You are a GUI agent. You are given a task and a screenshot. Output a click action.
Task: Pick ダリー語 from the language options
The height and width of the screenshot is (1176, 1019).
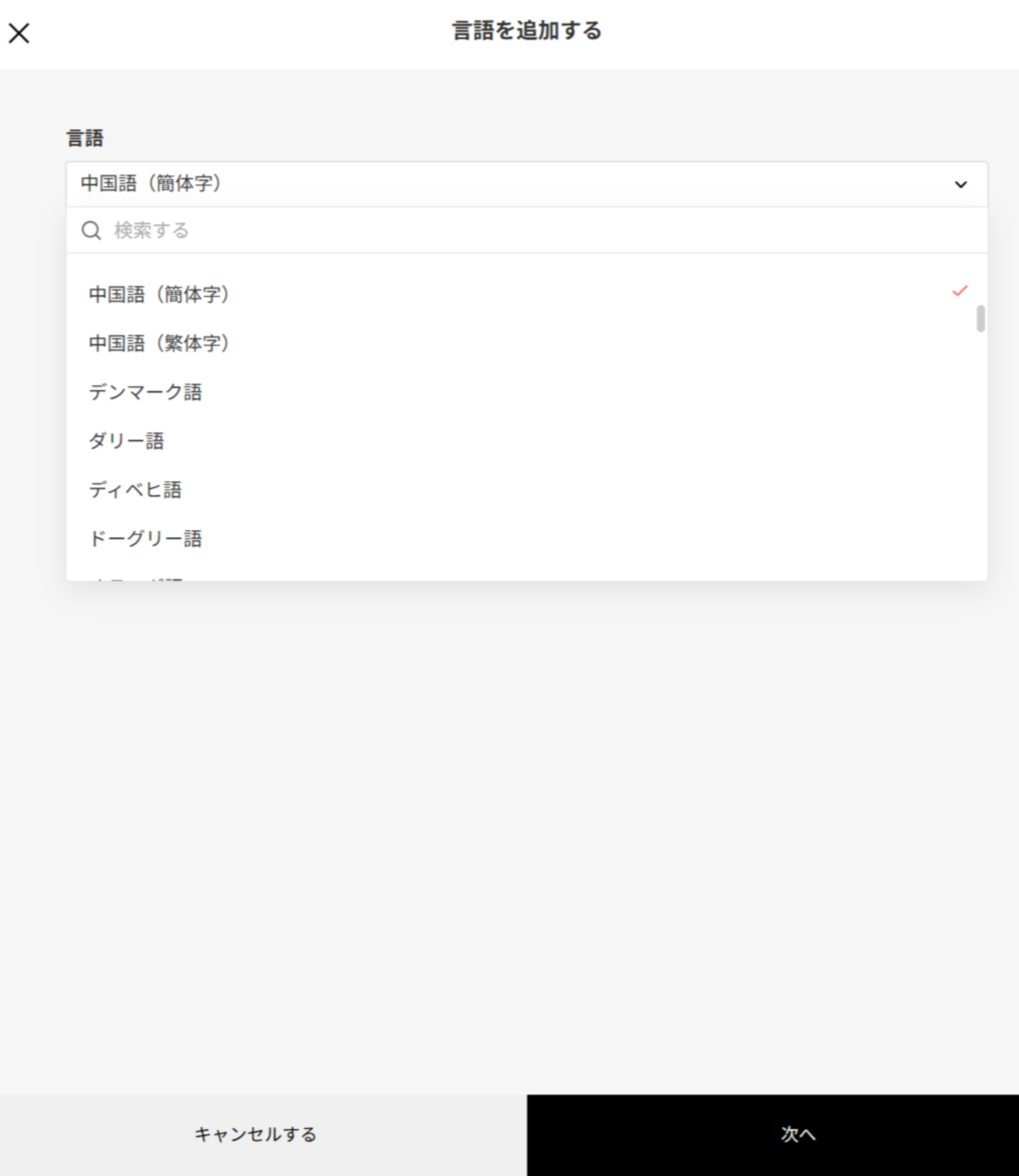(127, 441)
